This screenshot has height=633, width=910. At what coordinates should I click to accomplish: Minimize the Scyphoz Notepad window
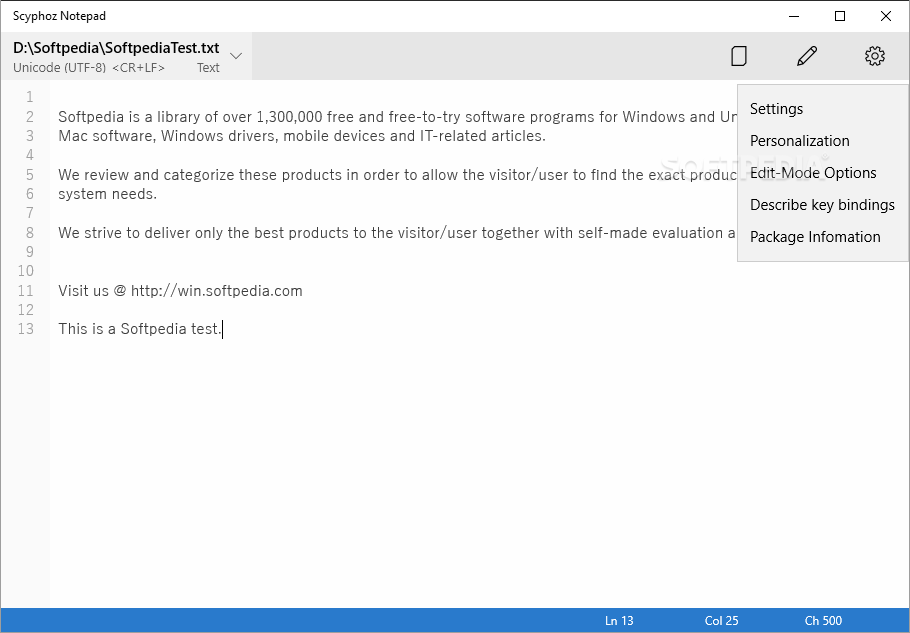tap(794, 16)
